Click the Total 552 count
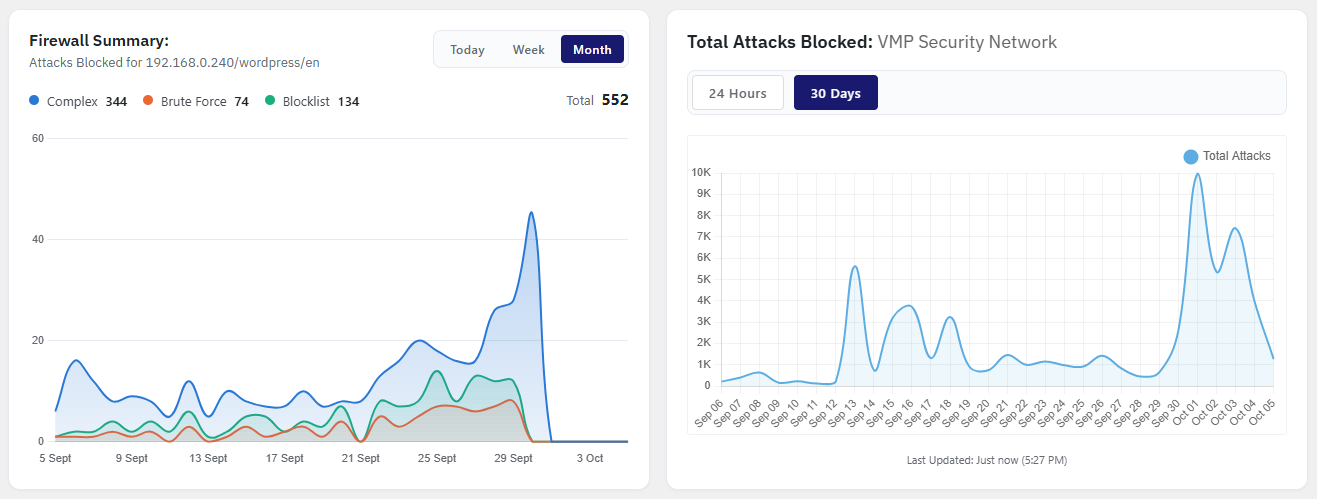The width and height of the screenshot is (1317, 499). point(597,100)
